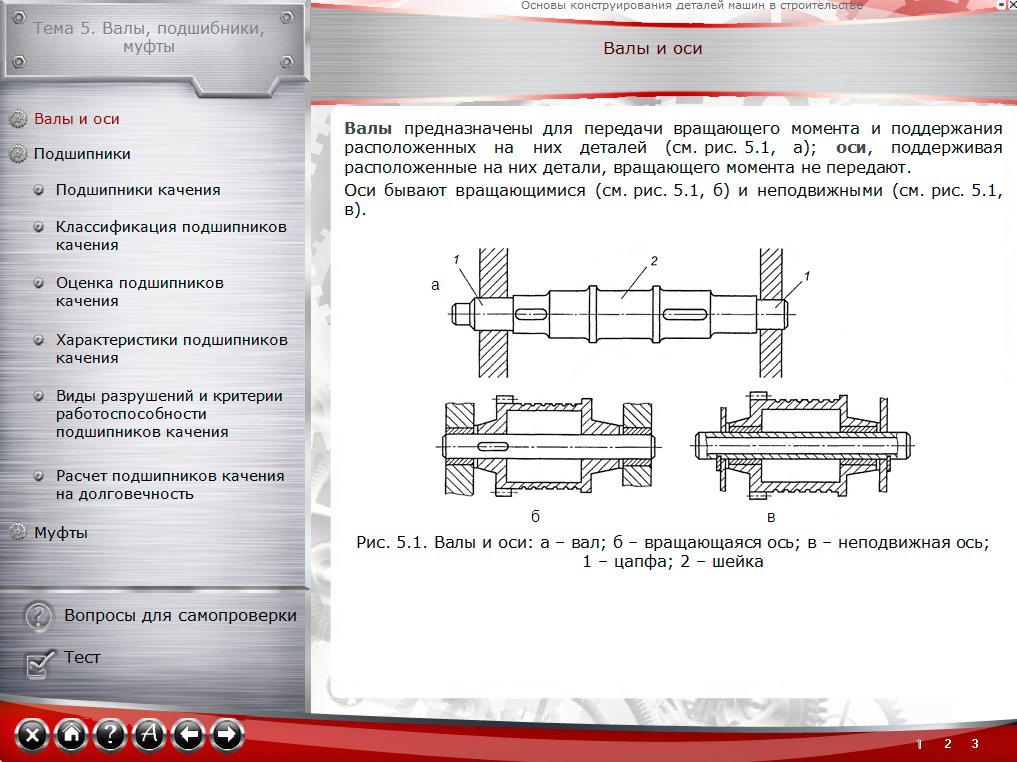This screenshot has width=1017, height=762.
Task: Click the checkmark icon beside 'Тест'
Action: click(x=39, y=662)
